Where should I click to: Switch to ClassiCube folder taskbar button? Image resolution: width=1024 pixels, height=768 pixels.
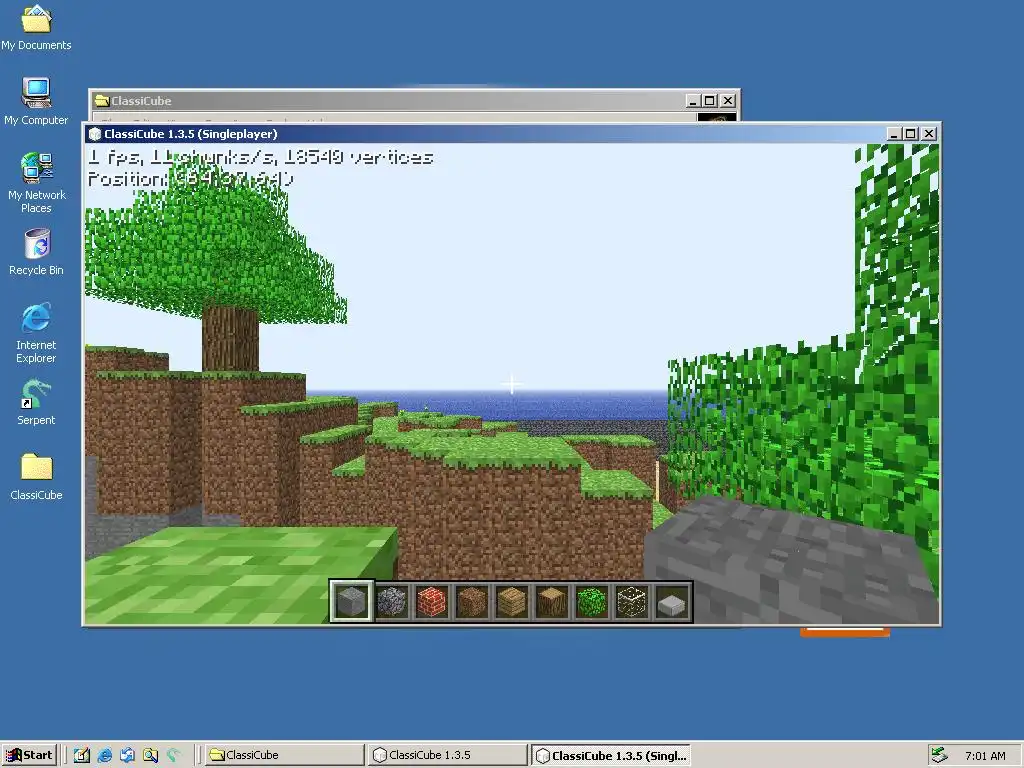[x=285, y=755]
